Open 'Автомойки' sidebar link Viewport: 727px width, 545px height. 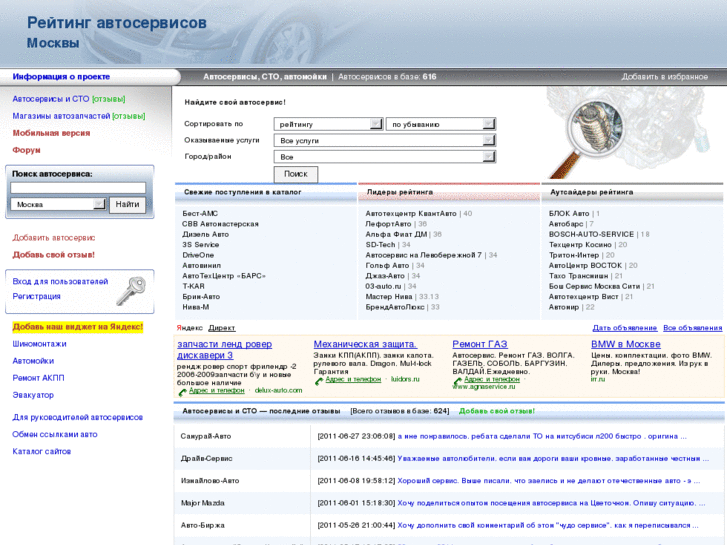pos(33,360)
